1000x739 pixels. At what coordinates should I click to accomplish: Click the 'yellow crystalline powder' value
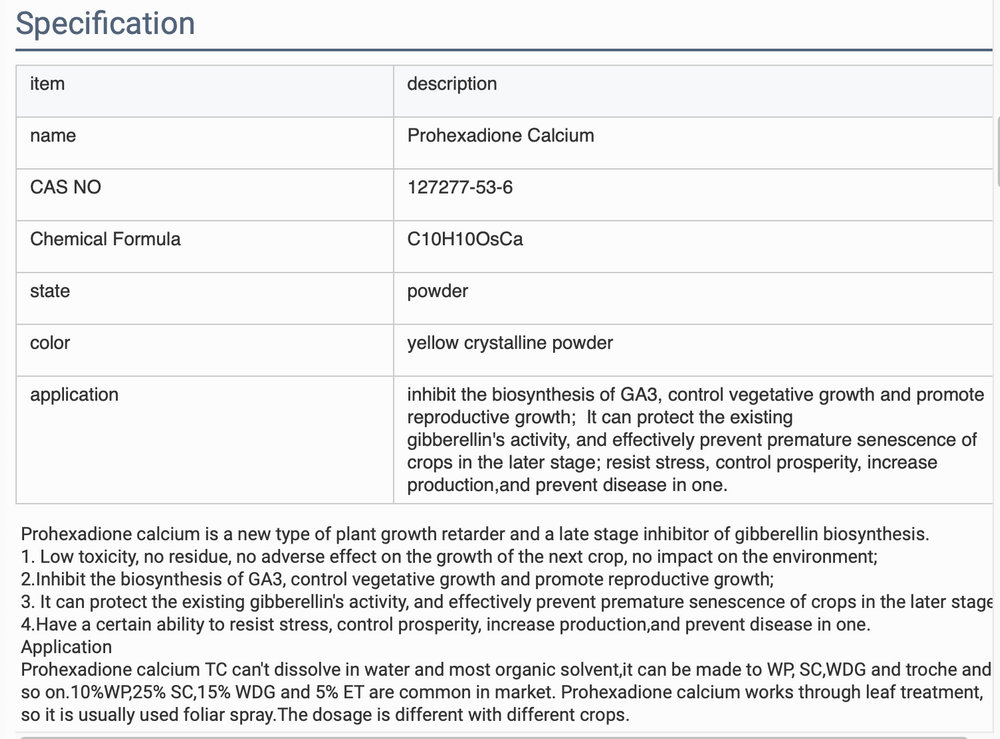tap(510, 343)
